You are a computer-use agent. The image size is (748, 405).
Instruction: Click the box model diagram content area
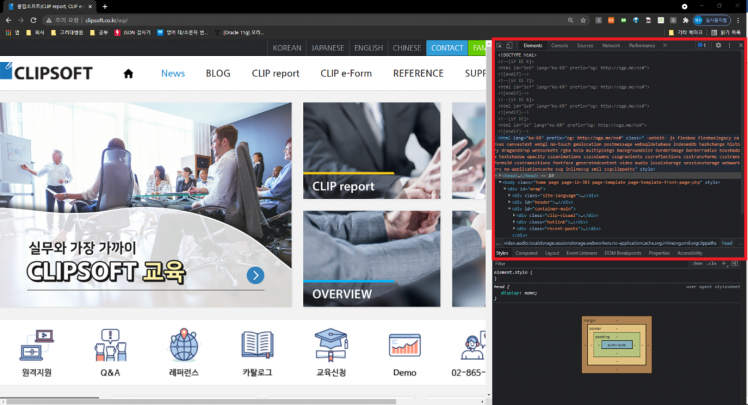pos(616,344)
